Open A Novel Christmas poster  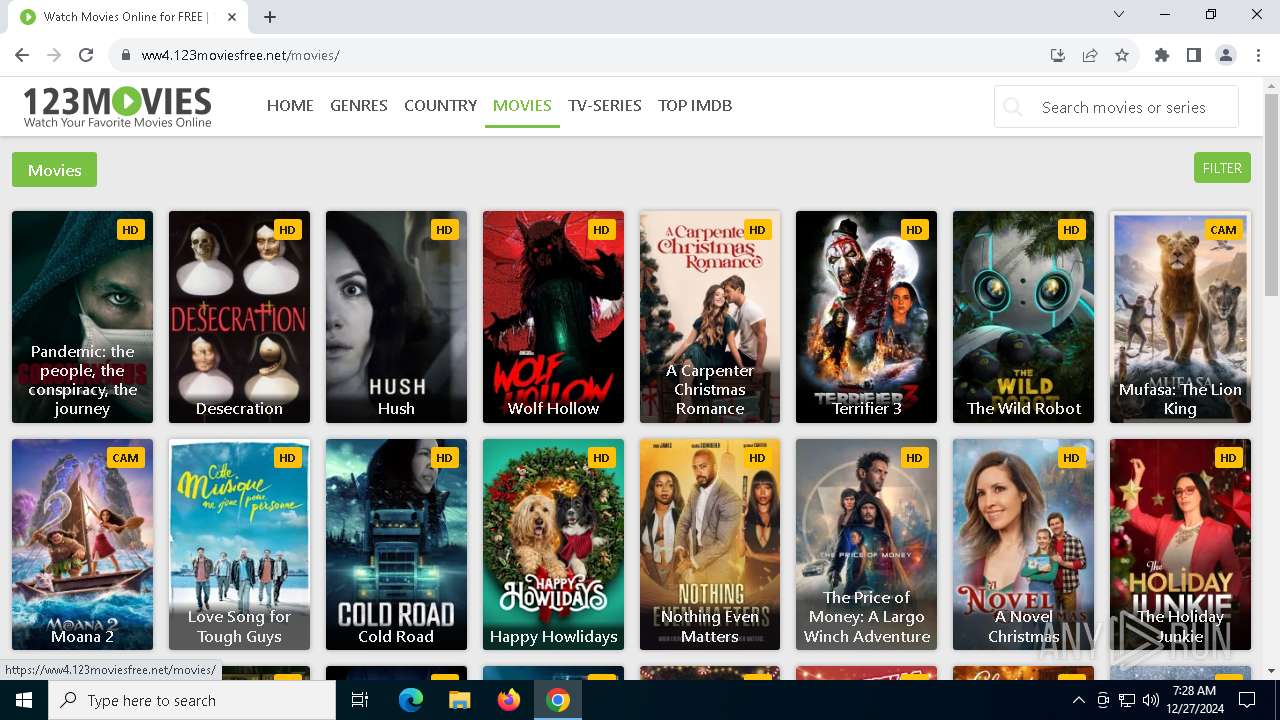point(1023,545)
